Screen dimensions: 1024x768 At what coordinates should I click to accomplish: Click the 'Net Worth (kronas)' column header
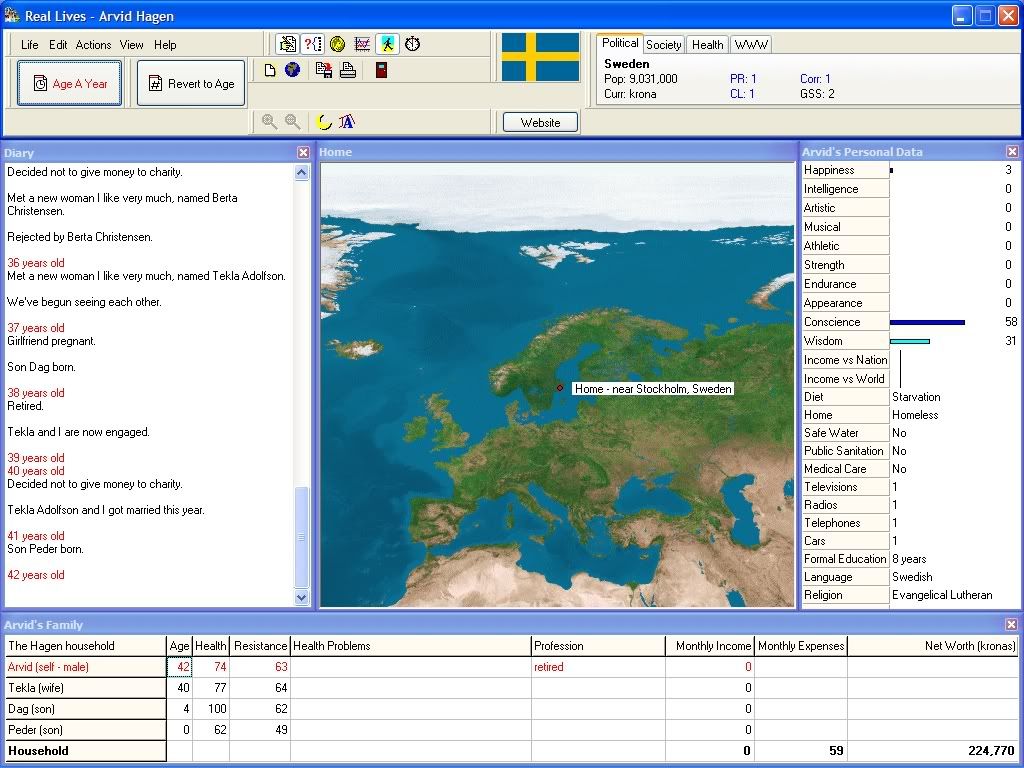click(x=933, y=646)
